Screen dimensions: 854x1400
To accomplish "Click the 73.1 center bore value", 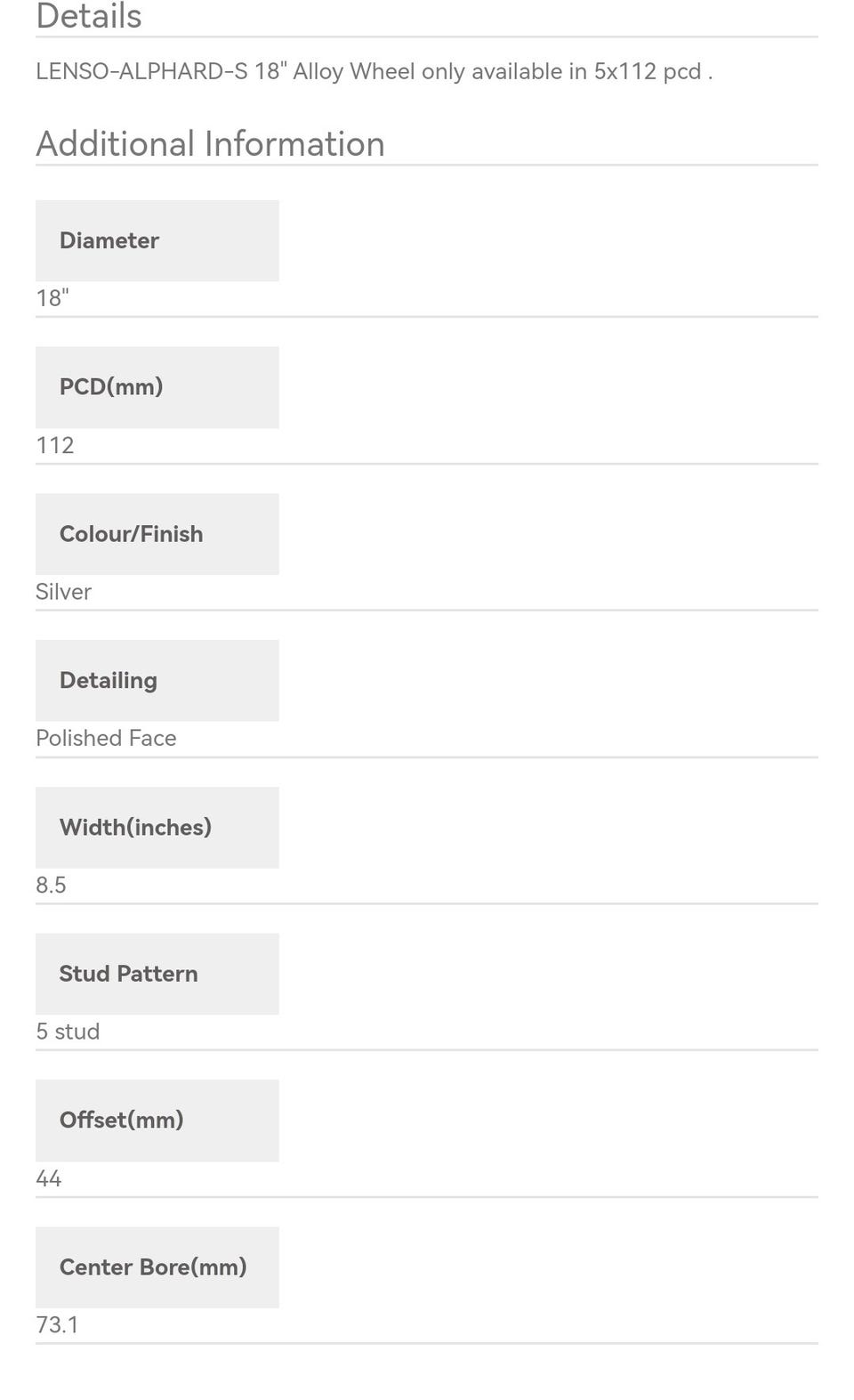I will pos(57,1324).
